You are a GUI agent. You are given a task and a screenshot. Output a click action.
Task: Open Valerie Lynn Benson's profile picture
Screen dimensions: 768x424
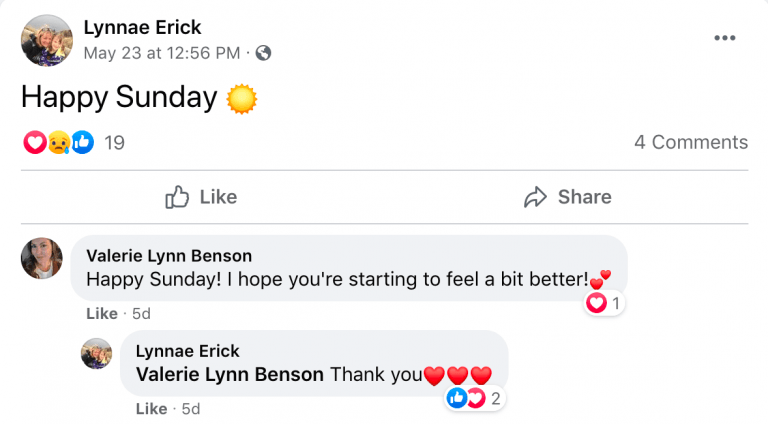(x=42, y=258)
